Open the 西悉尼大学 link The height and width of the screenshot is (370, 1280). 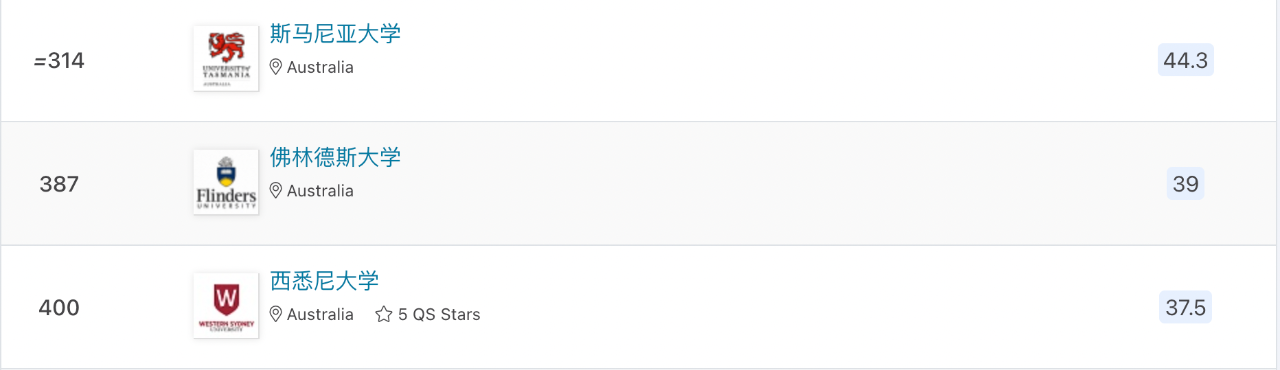coord(324,281)
